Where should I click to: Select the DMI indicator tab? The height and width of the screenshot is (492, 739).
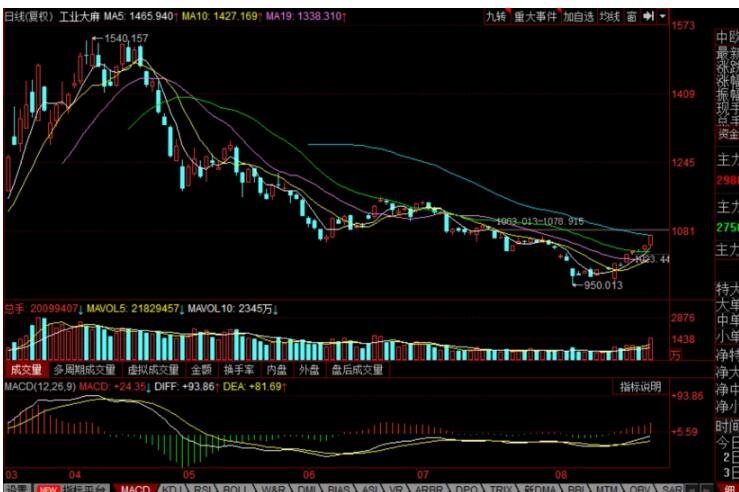306,488
